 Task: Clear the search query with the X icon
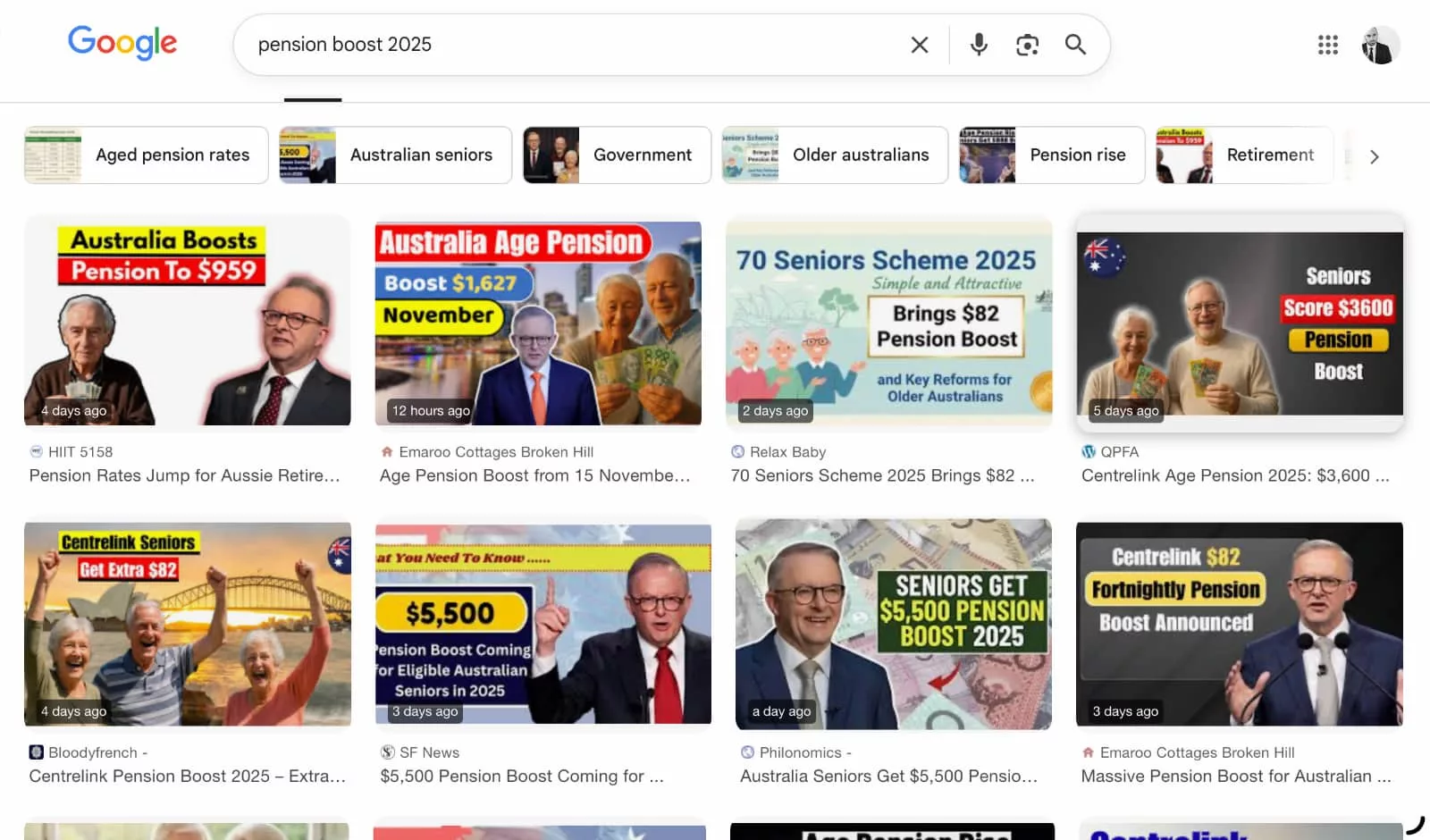(919, 44)
